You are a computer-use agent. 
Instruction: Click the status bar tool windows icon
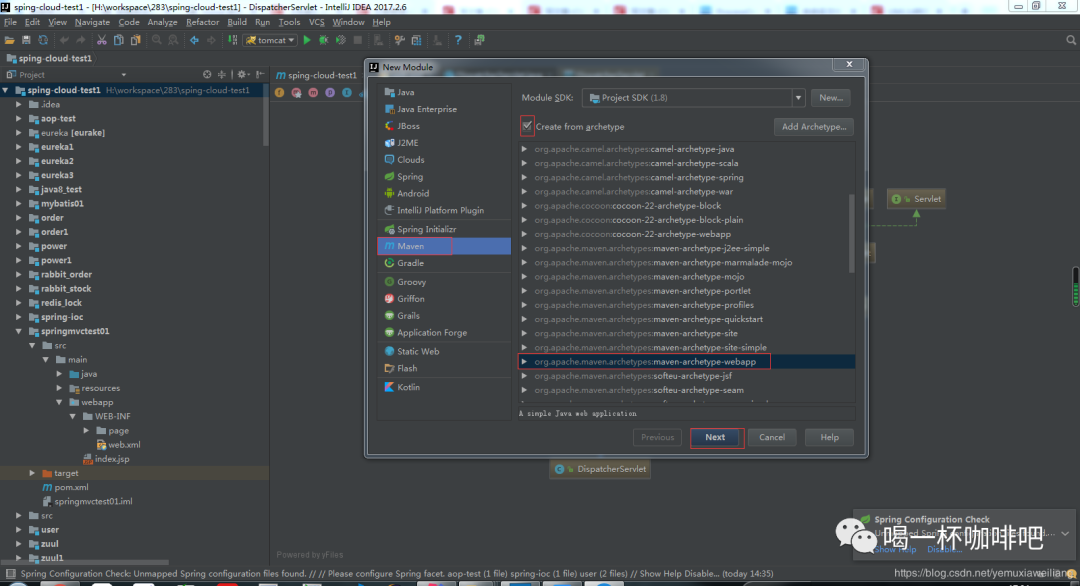pos(10,574)
